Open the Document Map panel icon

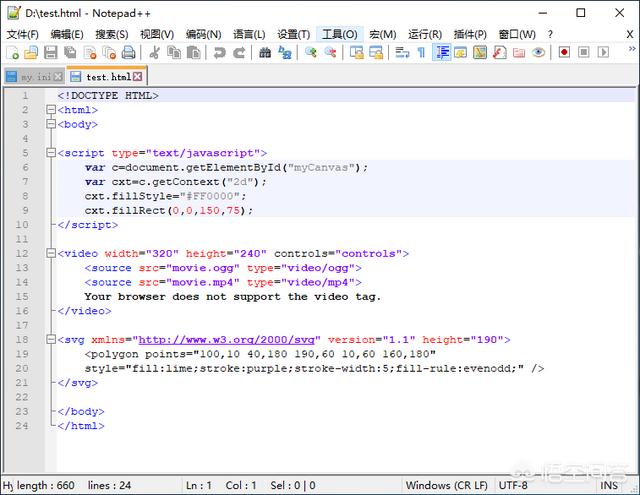tap(480, 53)
